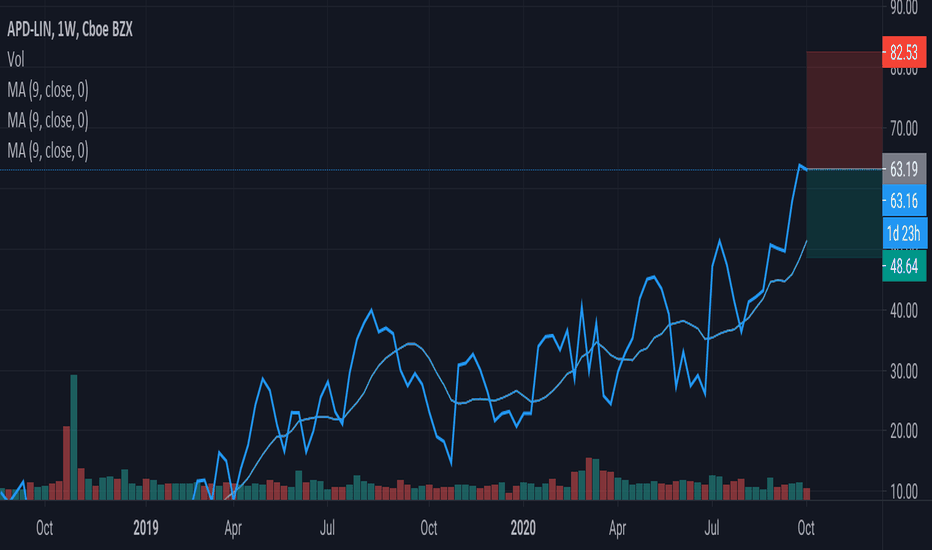Click the Apr 2019 time axis label
This screenshot has width=932, height=550.
(x=233, y=528)
